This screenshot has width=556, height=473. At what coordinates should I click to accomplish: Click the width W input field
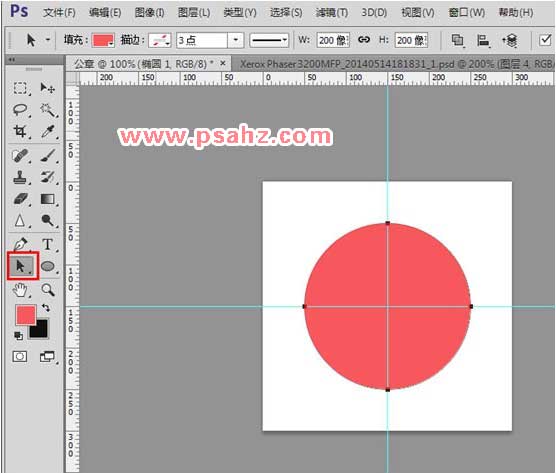[333, 40]
